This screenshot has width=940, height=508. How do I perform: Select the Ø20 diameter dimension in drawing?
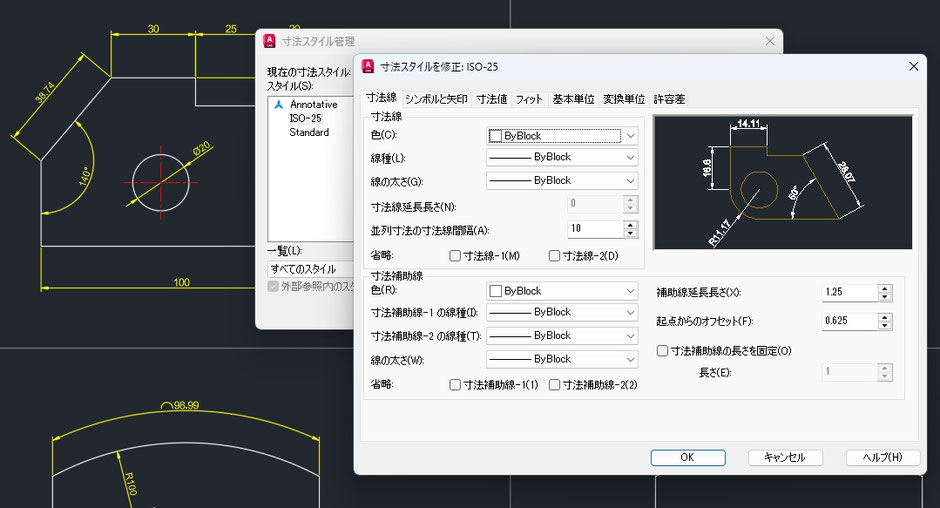point(202,148)
